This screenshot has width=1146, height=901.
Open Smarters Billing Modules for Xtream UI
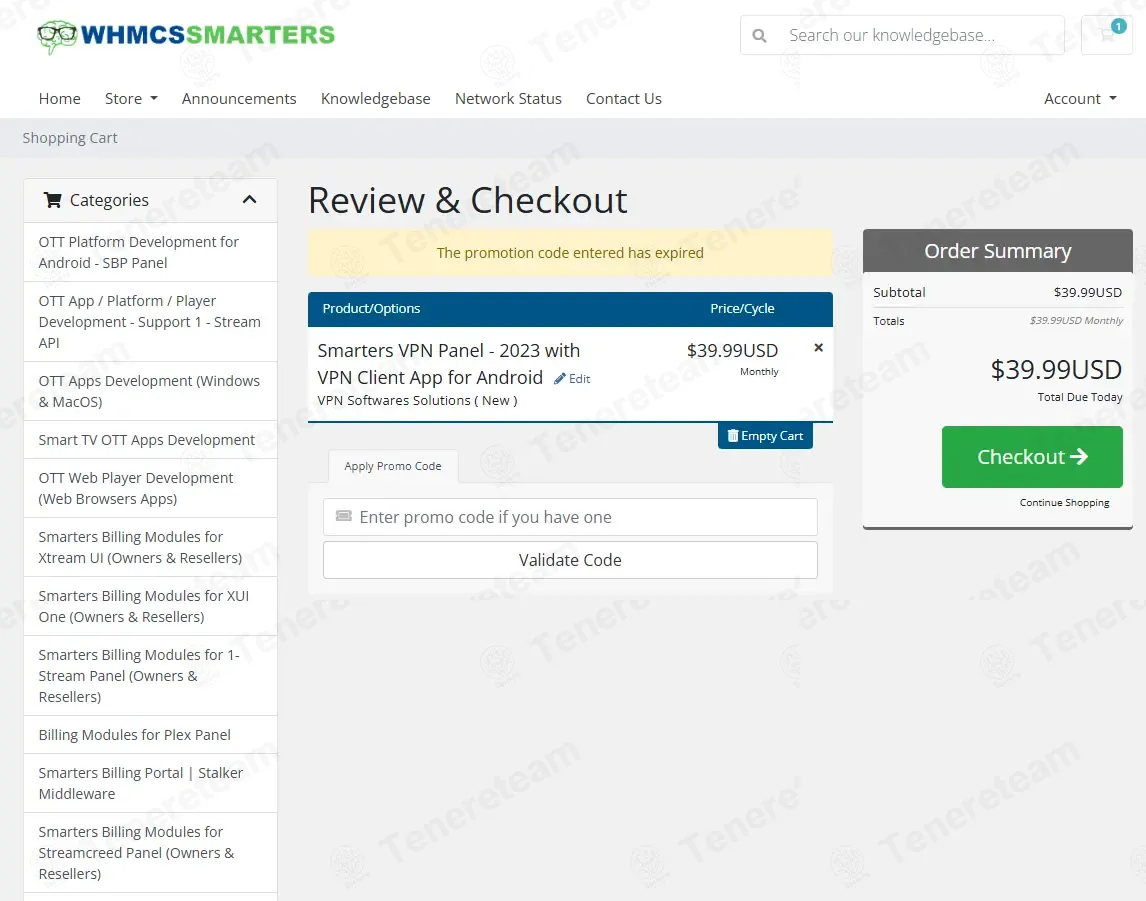tap(151, 547)
